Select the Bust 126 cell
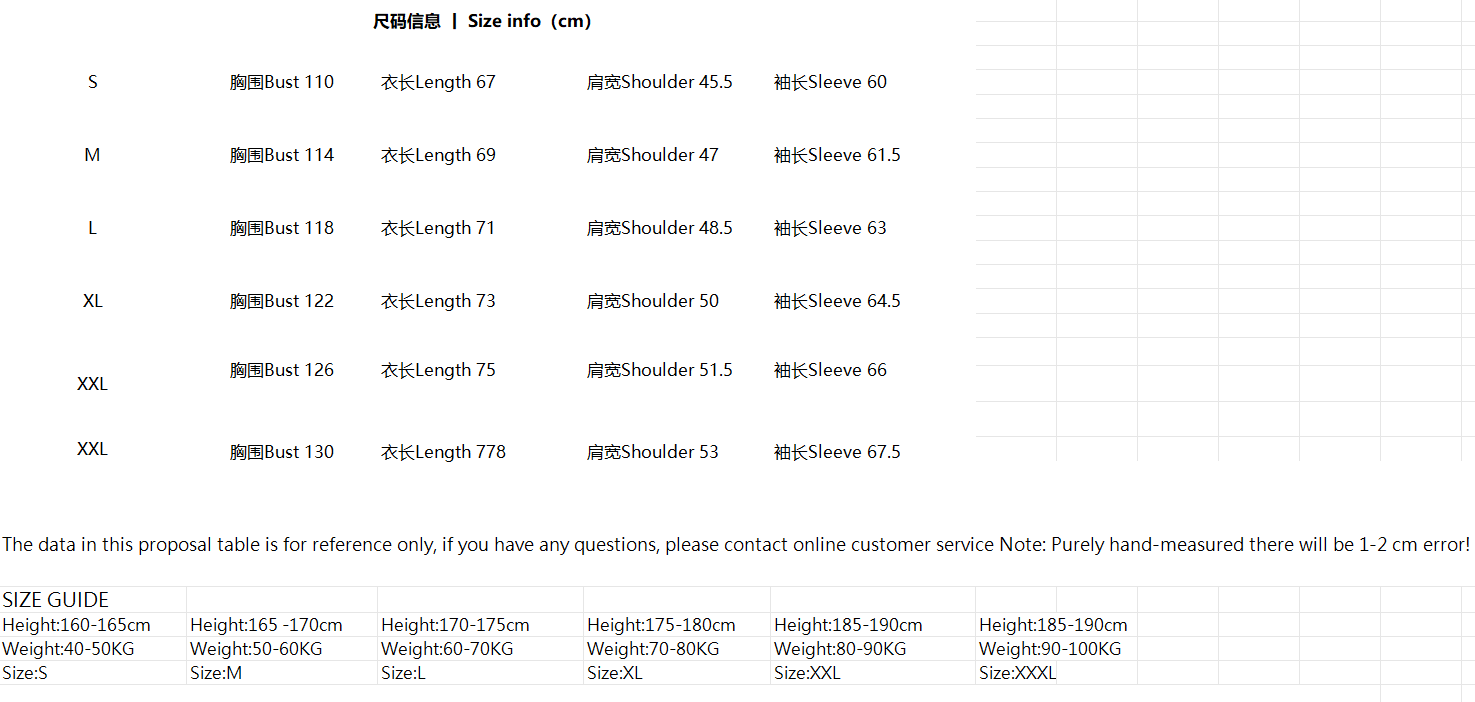The height and width of the screenshot is (702, 1475). 282,370
